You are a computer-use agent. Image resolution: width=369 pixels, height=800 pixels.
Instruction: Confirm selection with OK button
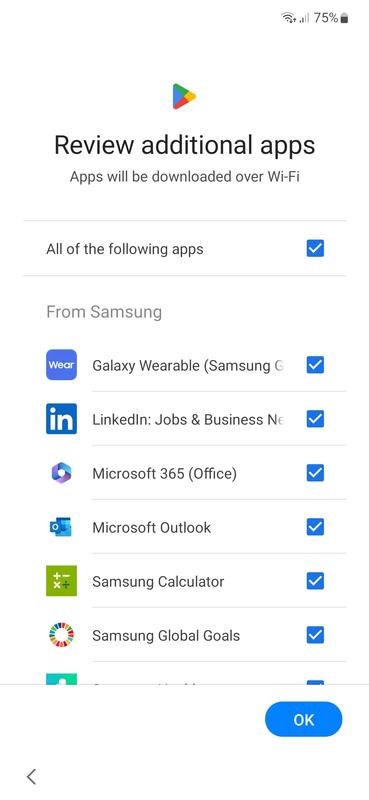(x=304, y=719)
